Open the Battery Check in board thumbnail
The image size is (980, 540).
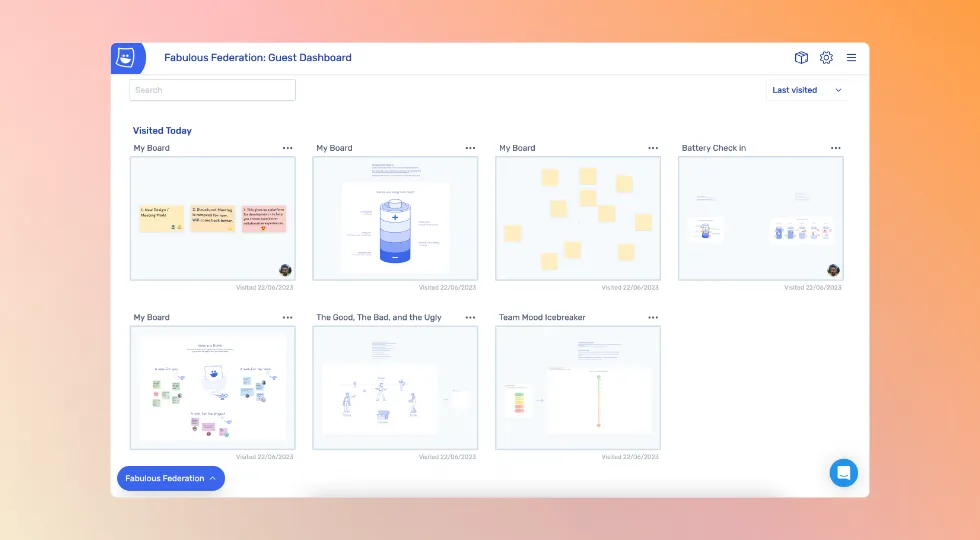pyautogui.click(x=761, y=218)
